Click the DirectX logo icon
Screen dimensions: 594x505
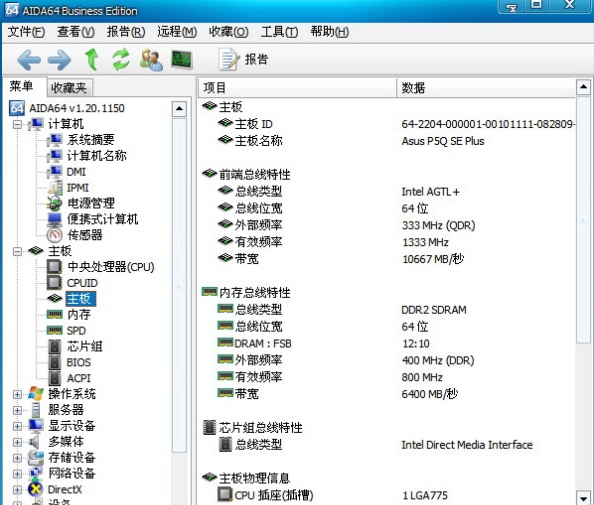[x=36, y=489]
